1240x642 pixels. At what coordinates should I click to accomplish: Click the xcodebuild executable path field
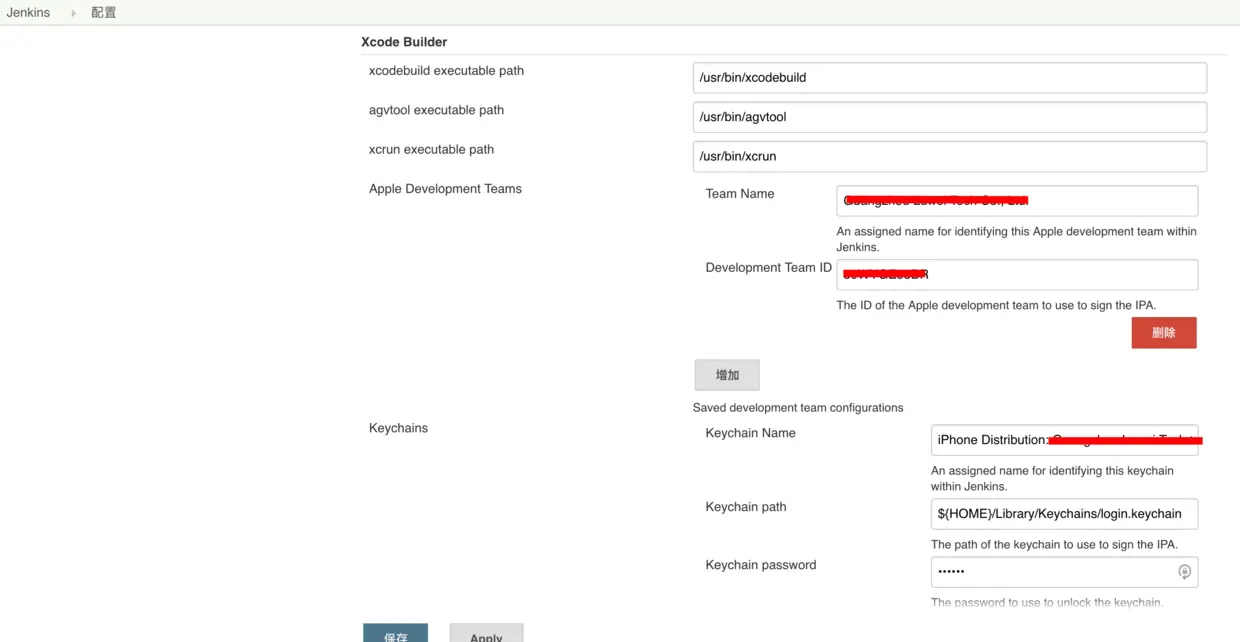tap(949, 78)
